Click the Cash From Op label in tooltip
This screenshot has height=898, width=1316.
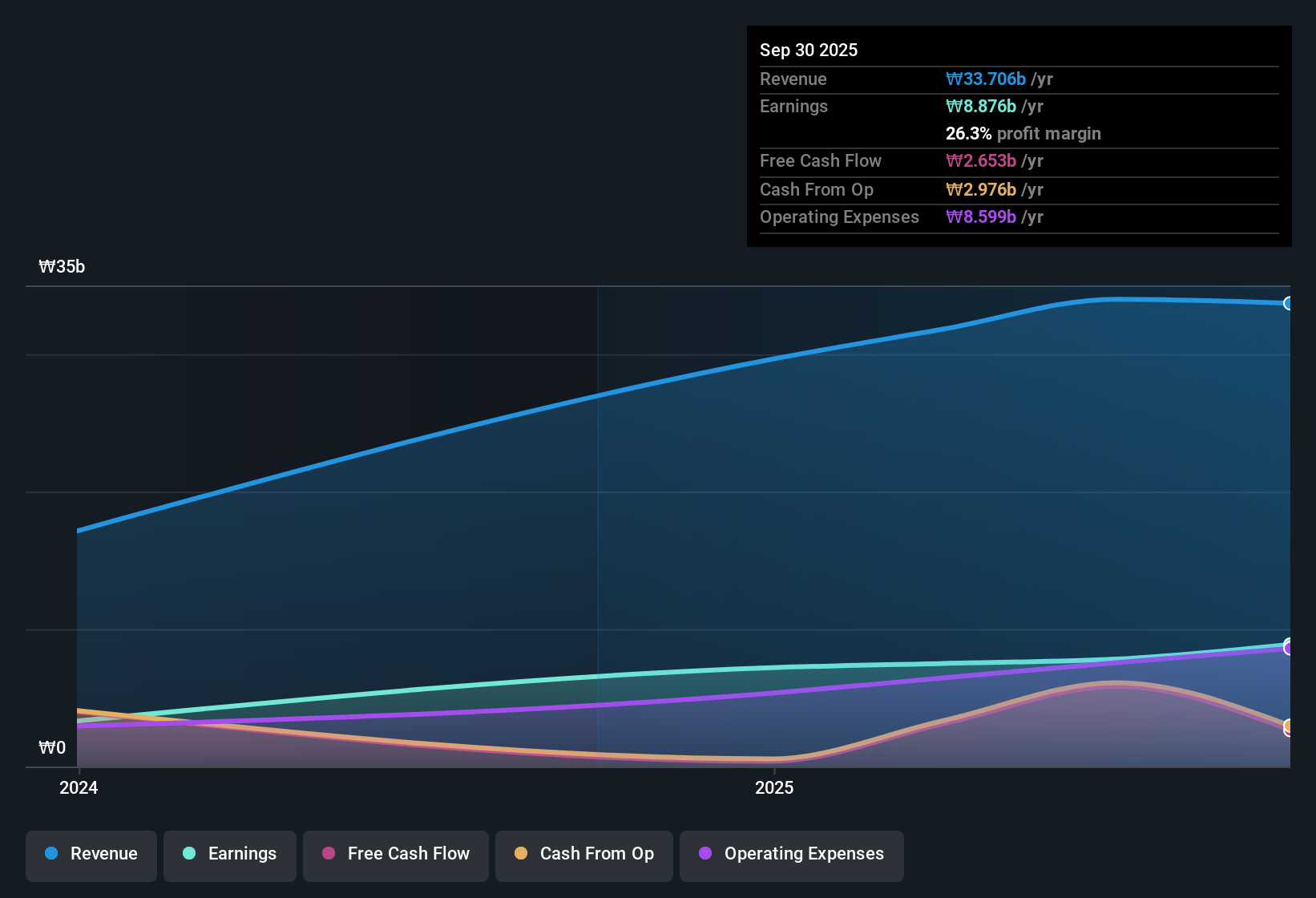coord(817,189)
